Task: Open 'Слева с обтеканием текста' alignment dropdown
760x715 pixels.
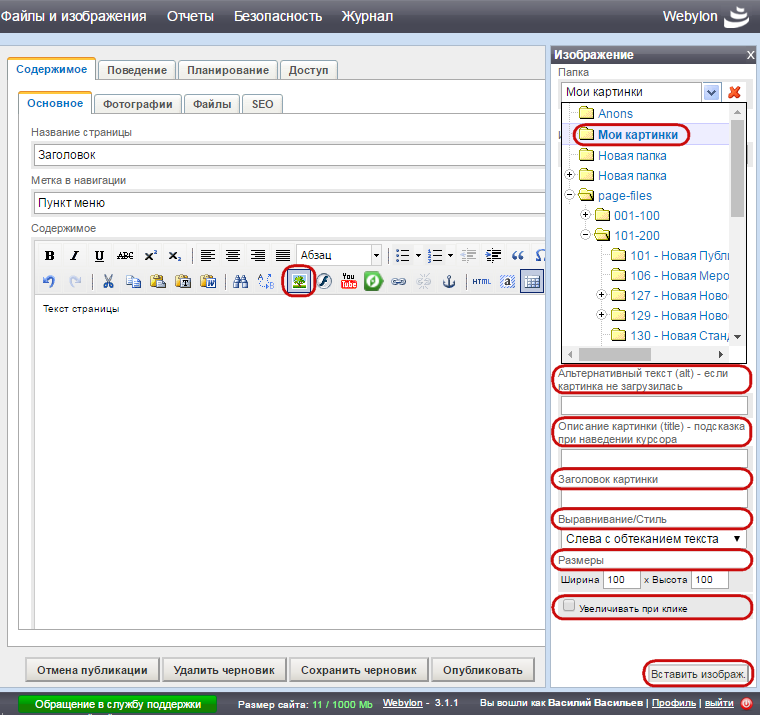Action: [654, 539]
